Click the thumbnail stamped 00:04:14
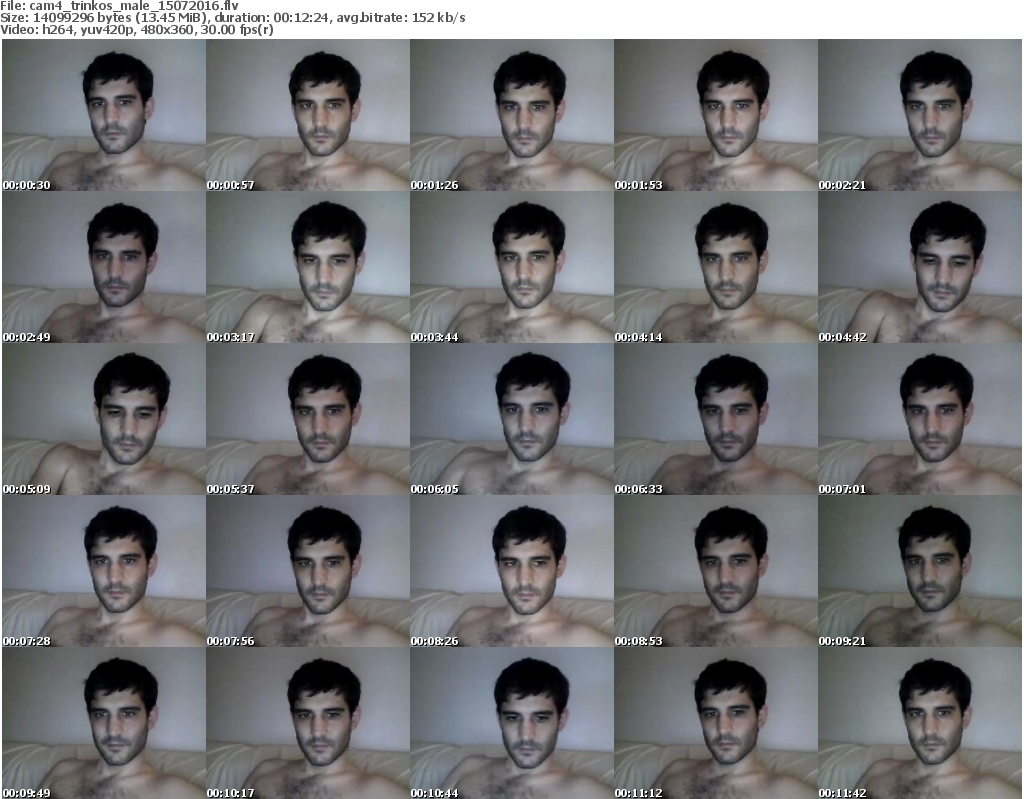The height and width of the screenshot is (799, 1024). (716, 267)
